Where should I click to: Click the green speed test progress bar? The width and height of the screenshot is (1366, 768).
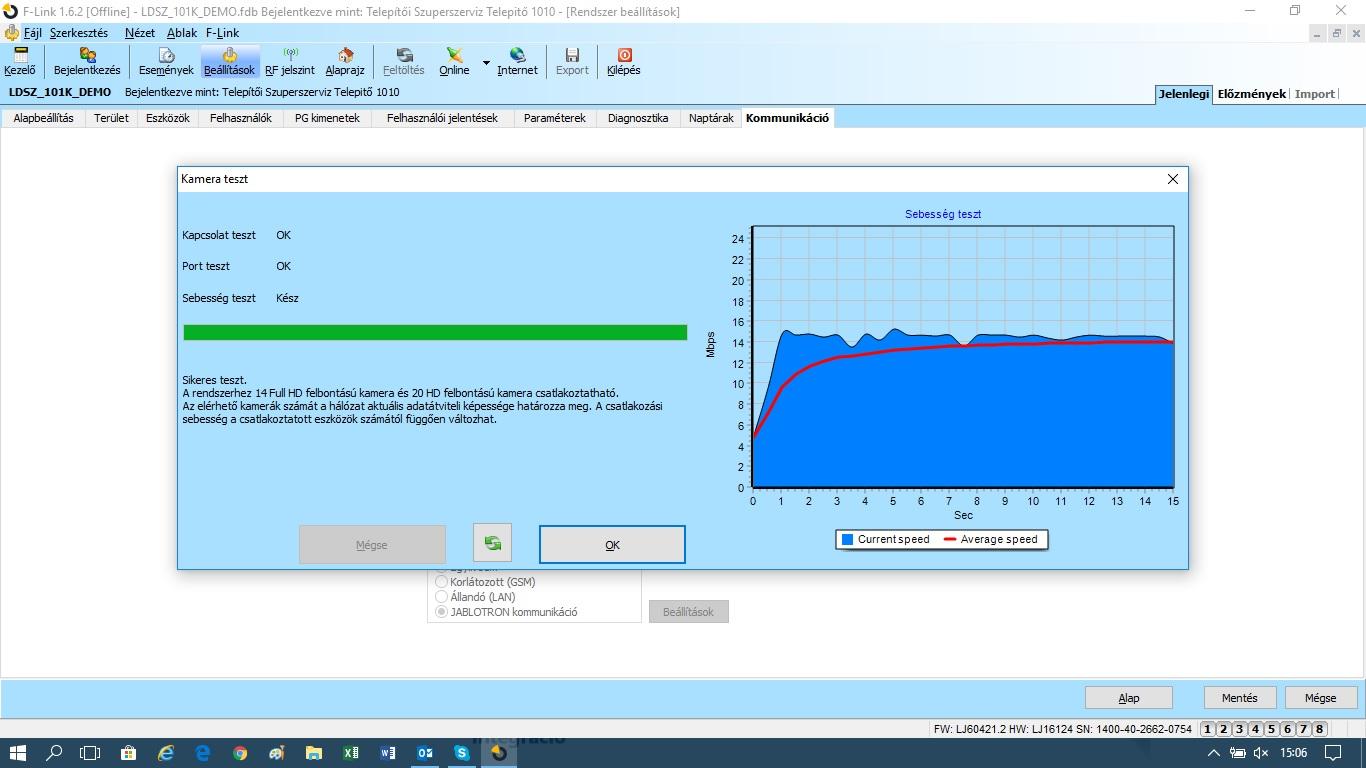click(x=435, y=332)
